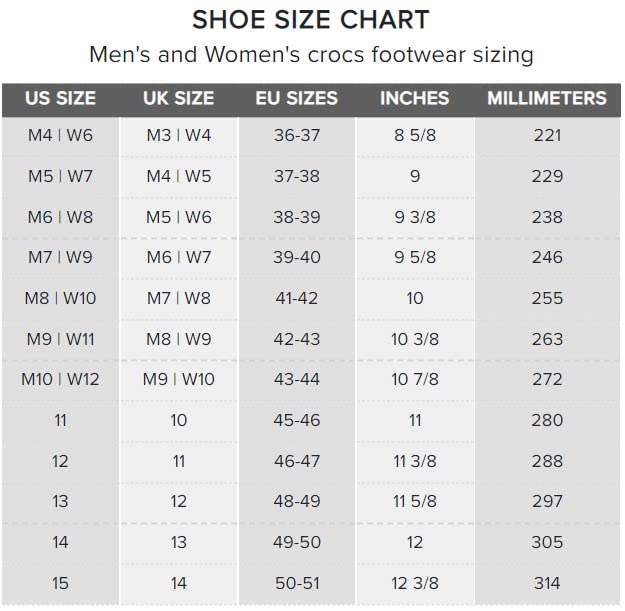Click the EU SIZES column header

point(296,98)
